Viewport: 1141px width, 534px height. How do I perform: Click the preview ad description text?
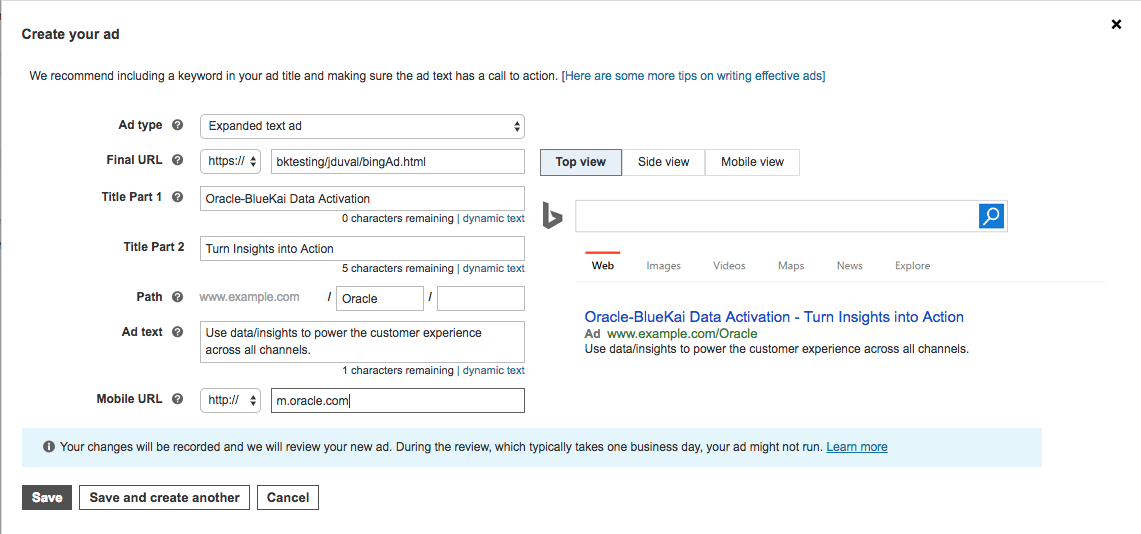tap(776, 349)
